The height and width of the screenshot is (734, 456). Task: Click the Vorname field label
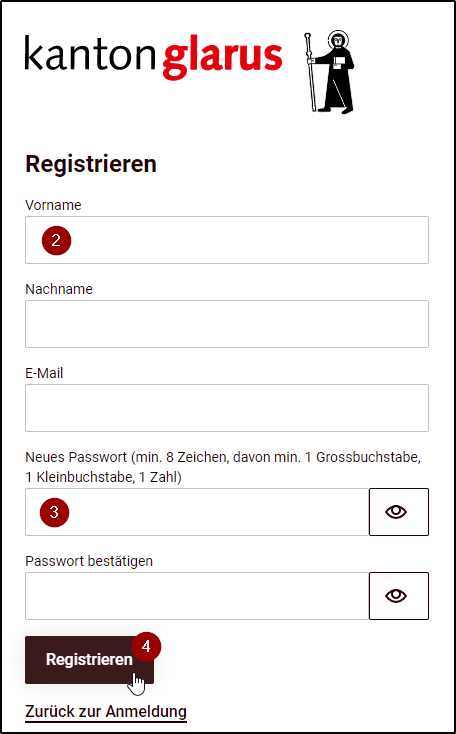click(53, 205)
